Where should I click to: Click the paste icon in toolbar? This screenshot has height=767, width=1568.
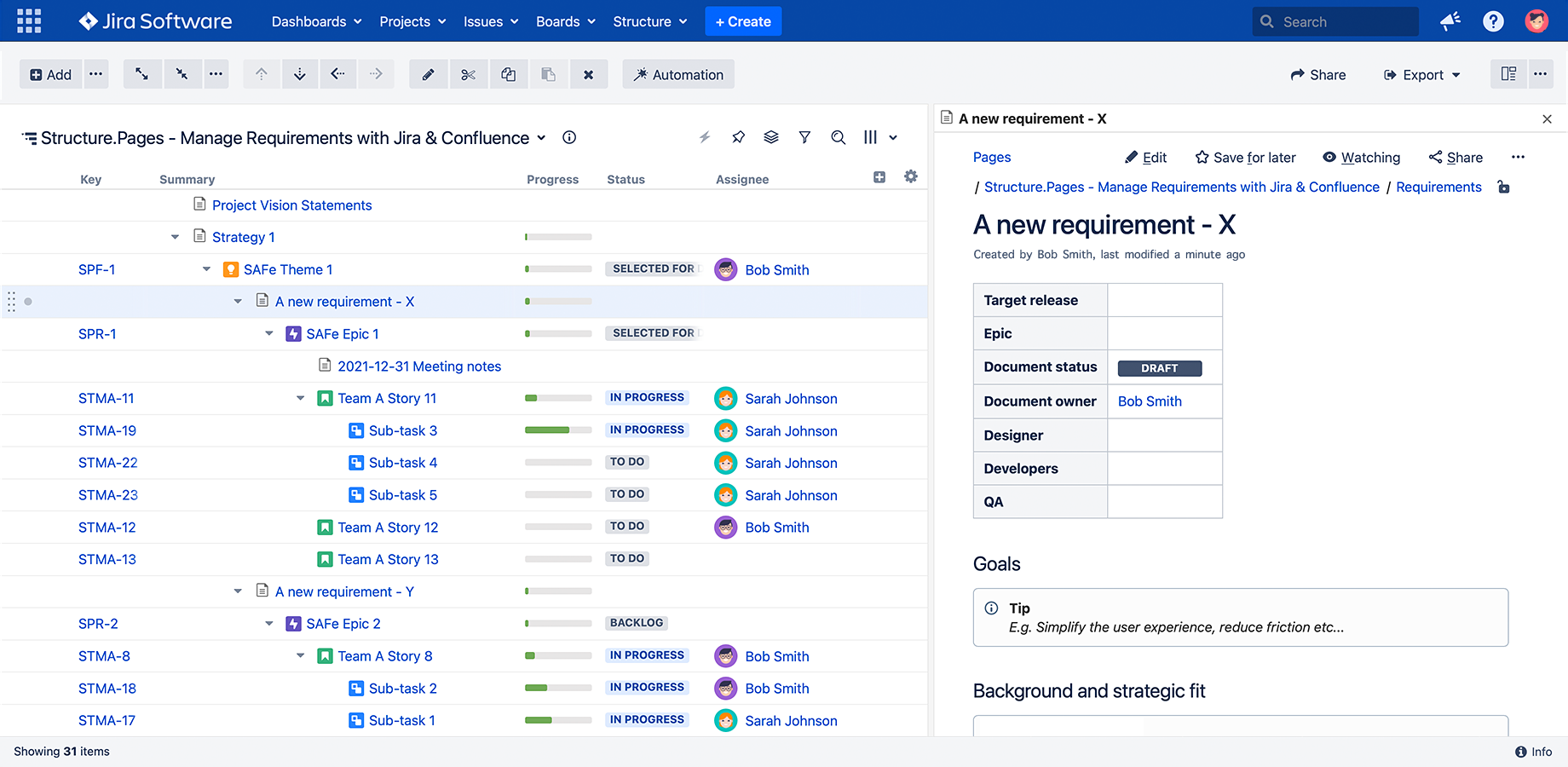pyautogui.click(x=548, y=74)
